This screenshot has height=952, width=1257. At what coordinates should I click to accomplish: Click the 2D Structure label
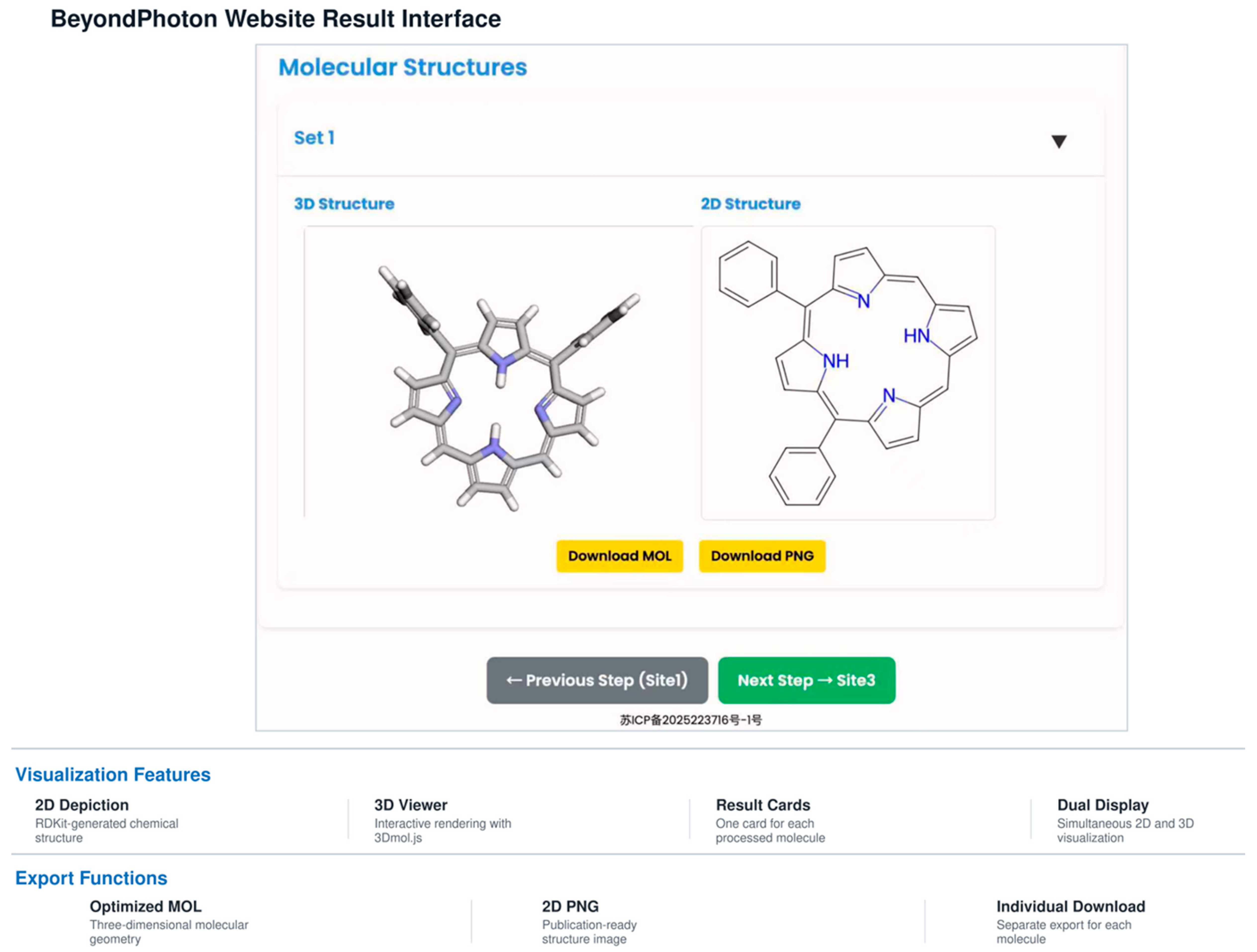pos(750,203)
